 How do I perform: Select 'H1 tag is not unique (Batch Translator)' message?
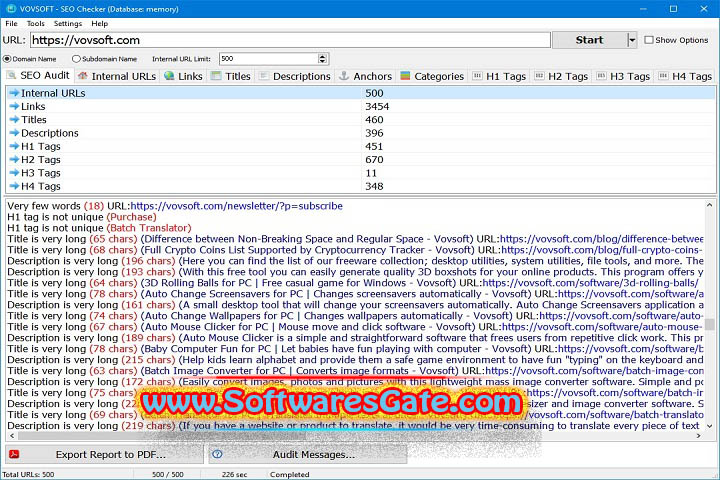99,228
